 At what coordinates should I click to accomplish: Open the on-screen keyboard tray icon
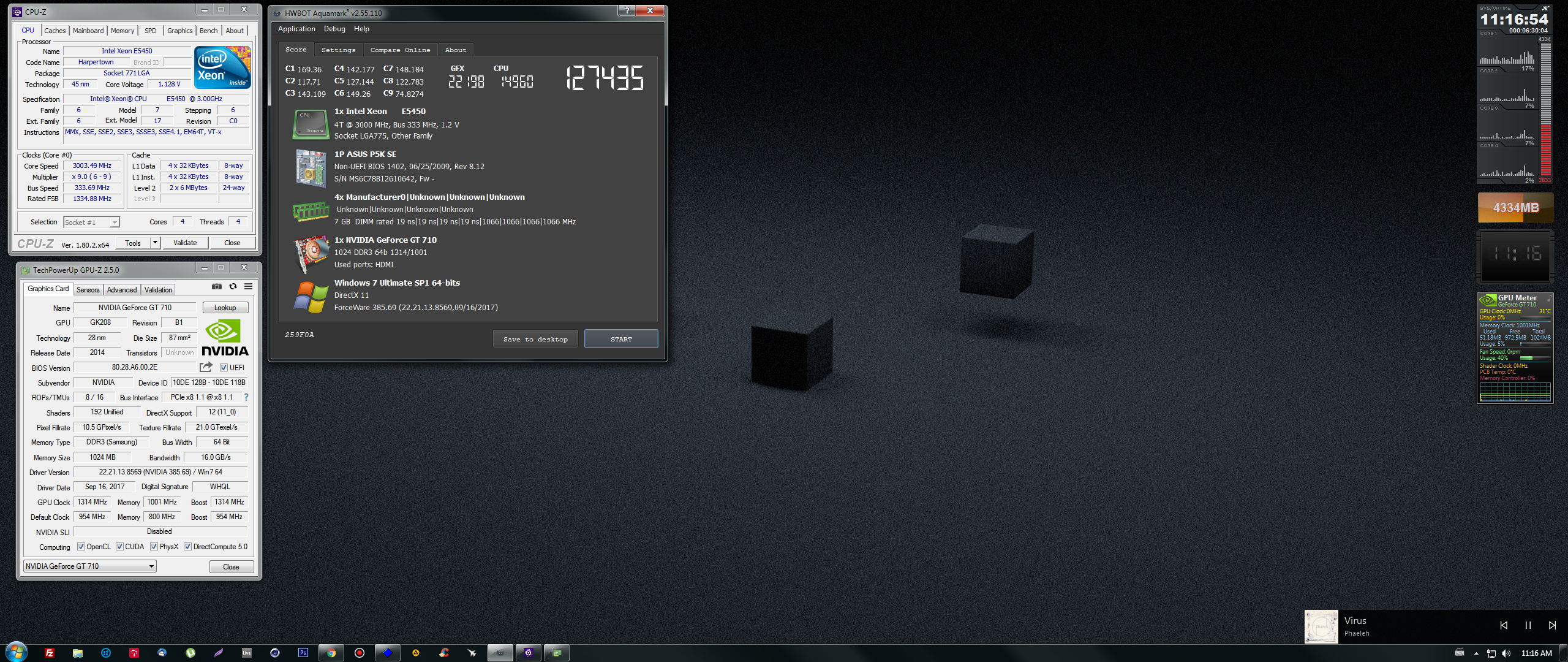[x=1460, y=653]
